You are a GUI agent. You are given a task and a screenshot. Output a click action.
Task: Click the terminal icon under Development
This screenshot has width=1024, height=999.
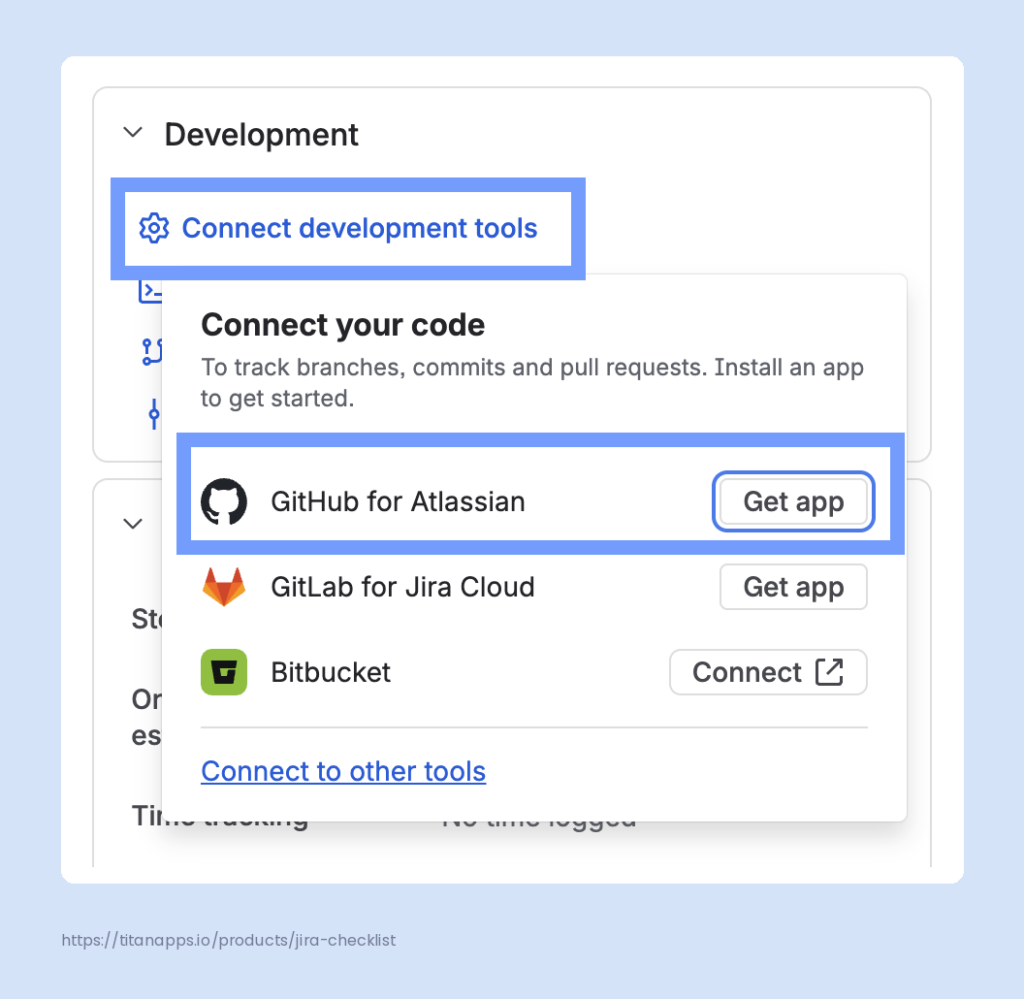click(150, 291)
